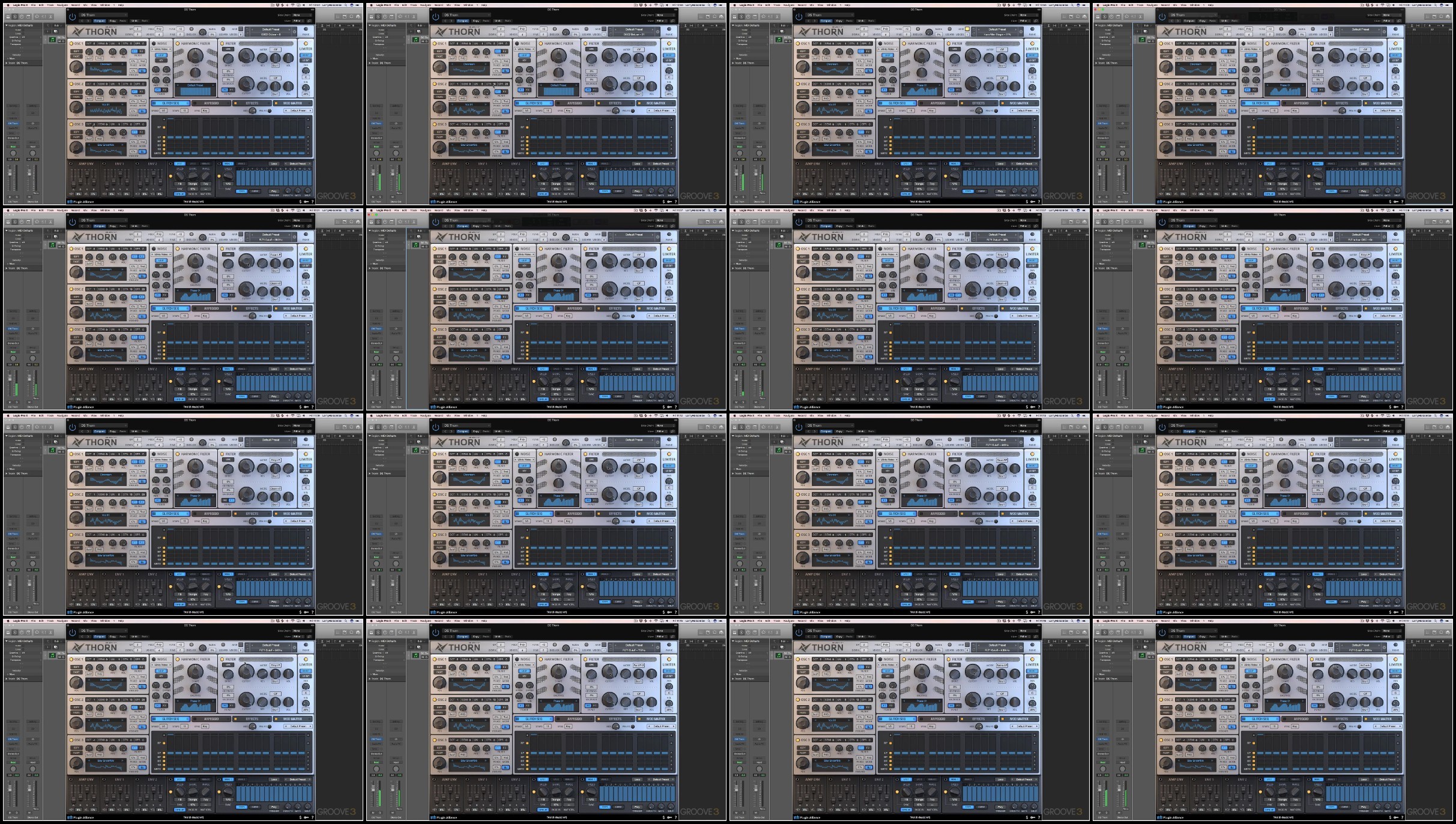
Task: In the OSC2 Octave frame, click the plugin Link icon
Action: pyautogui.click(x=309, y=21)
